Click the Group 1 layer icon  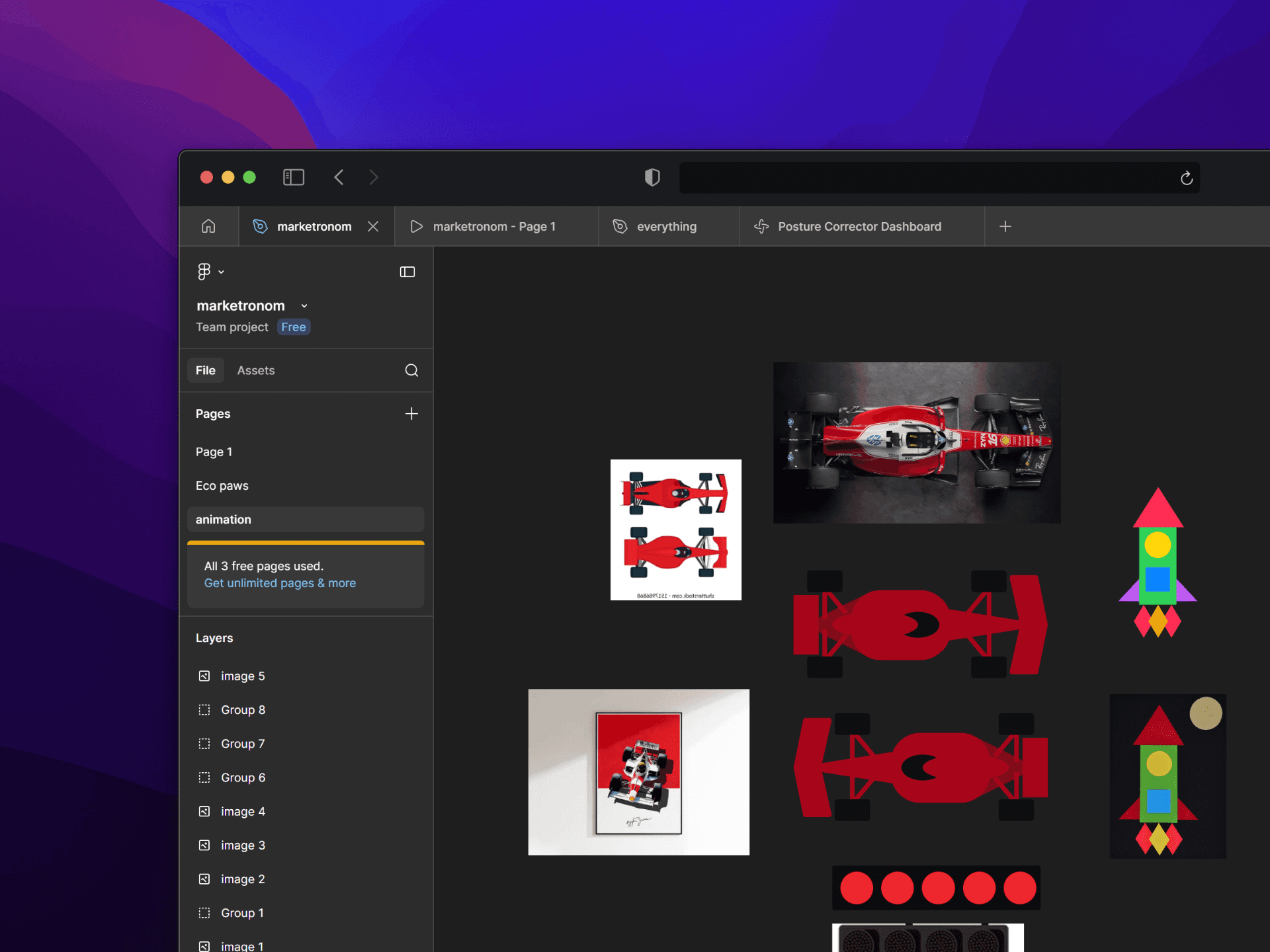click(x=204, y=912)
